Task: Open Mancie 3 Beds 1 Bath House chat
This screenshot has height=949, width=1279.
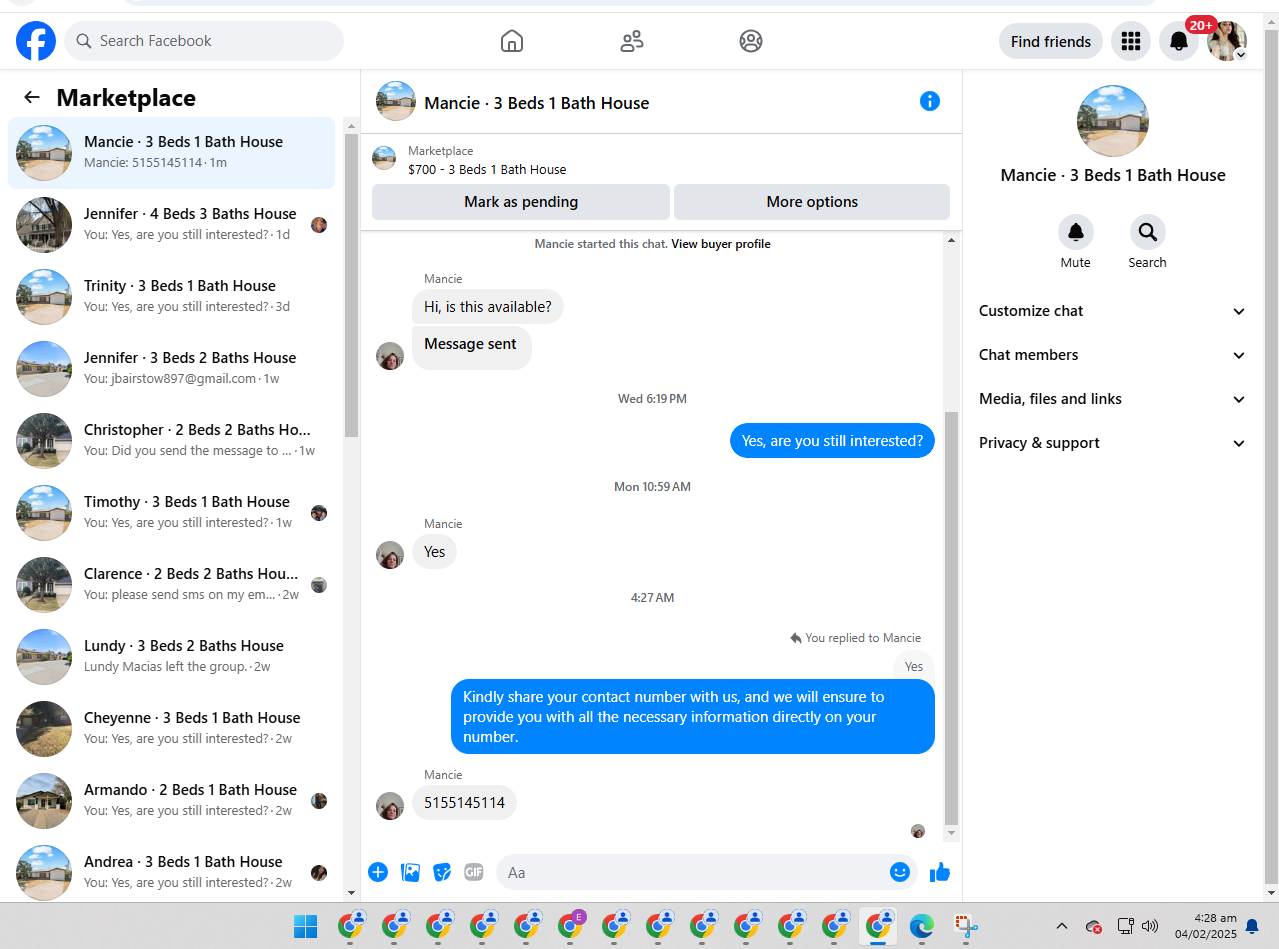Action: coord(172,153)
